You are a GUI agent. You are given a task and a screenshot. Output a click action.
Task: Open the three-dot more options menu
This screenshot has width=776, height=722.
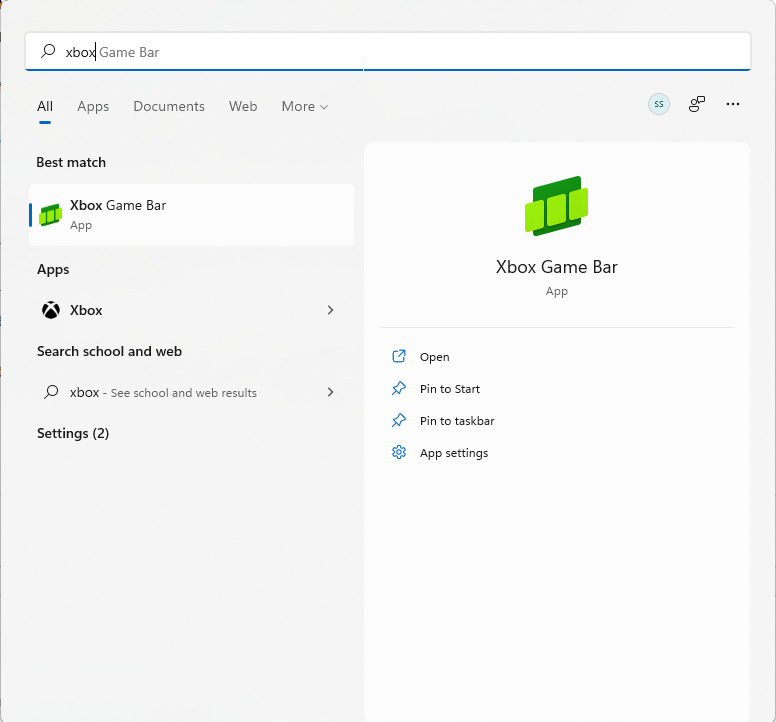[x=733, y=104]
